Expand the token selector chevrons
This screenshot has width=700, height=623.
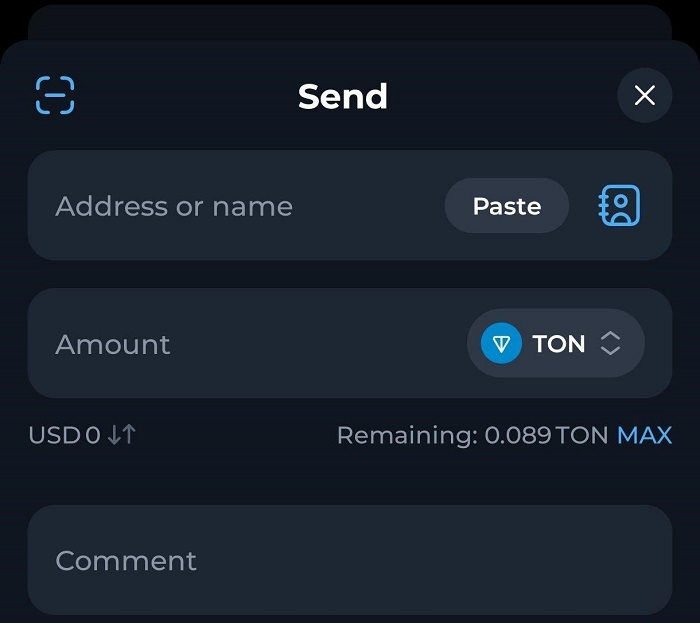(610, 344)
